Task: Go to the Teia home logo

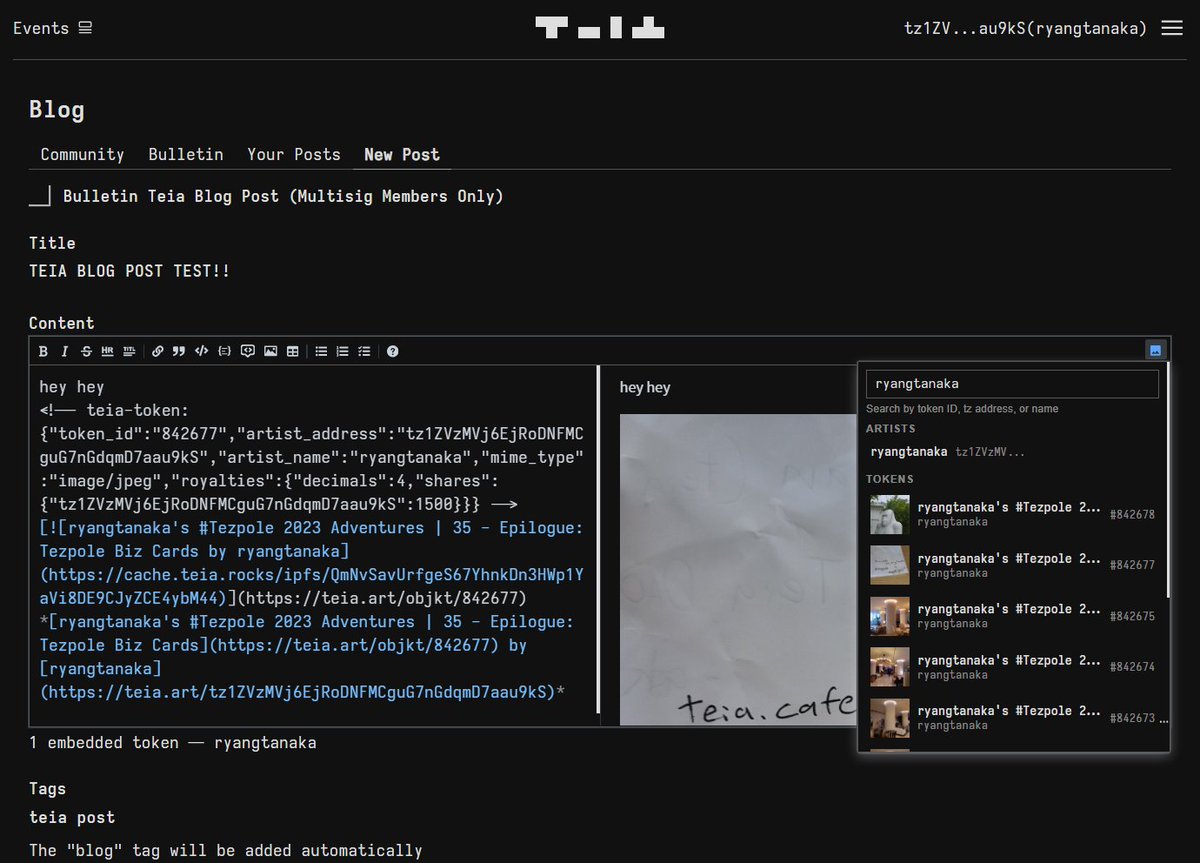Action: coord(600,27)
